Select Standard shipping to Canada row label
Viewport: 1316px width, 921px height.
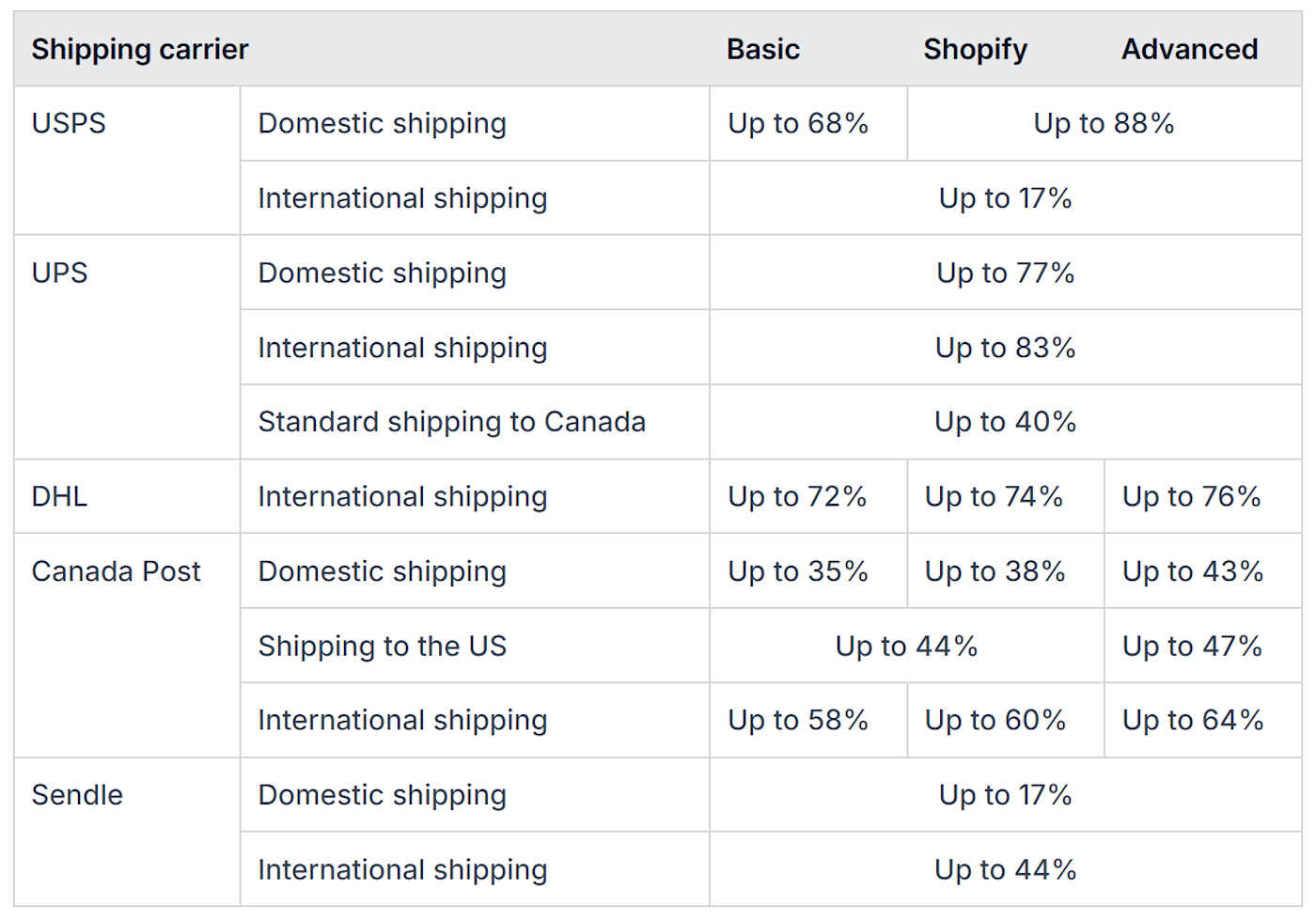(451, 422)
